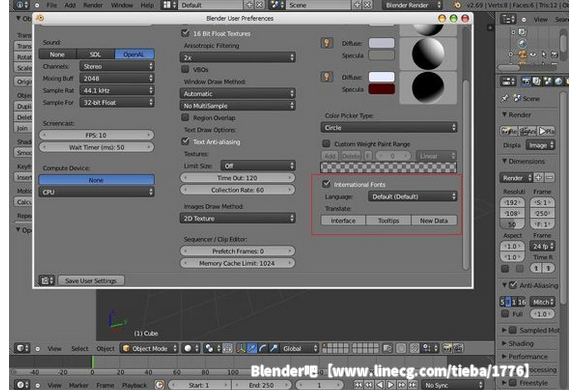This screenshot has height=390, width=569.
Task: Select the translate manipulator arrow icon
Action: (x=251, y=348)
